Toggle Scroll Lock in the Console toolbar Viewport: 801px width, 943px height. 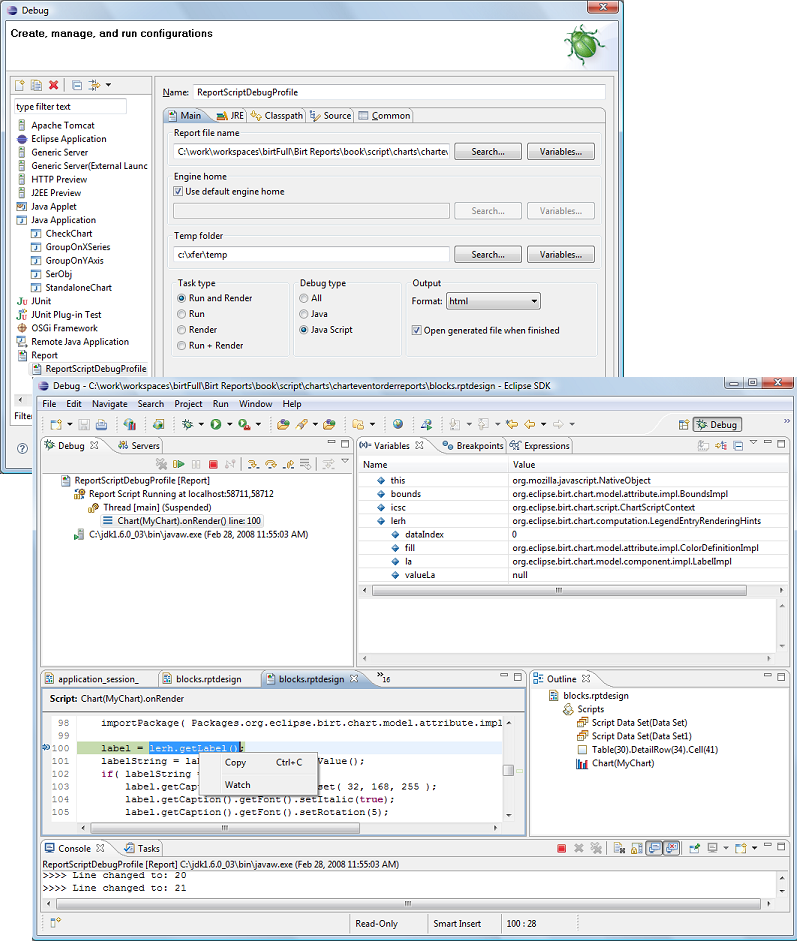tap(637, 848)
